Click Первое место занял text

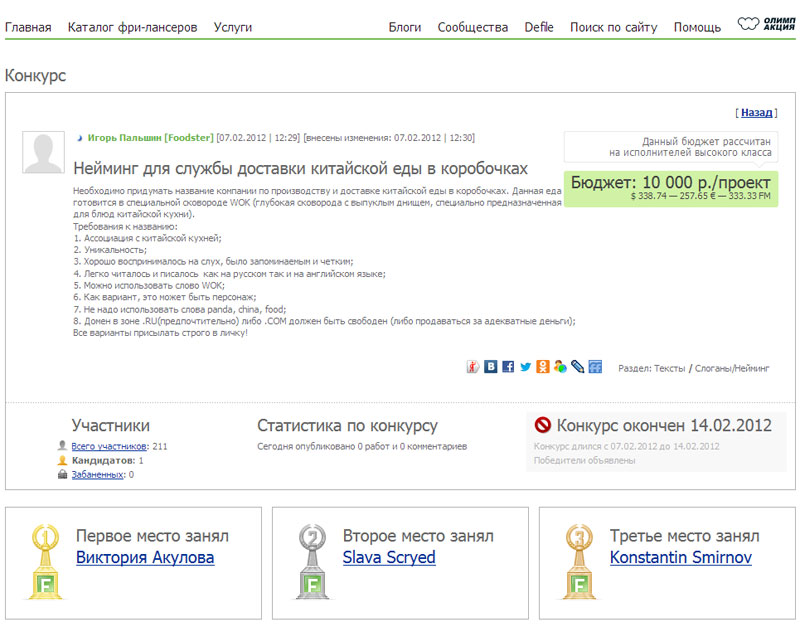(152, 536)
